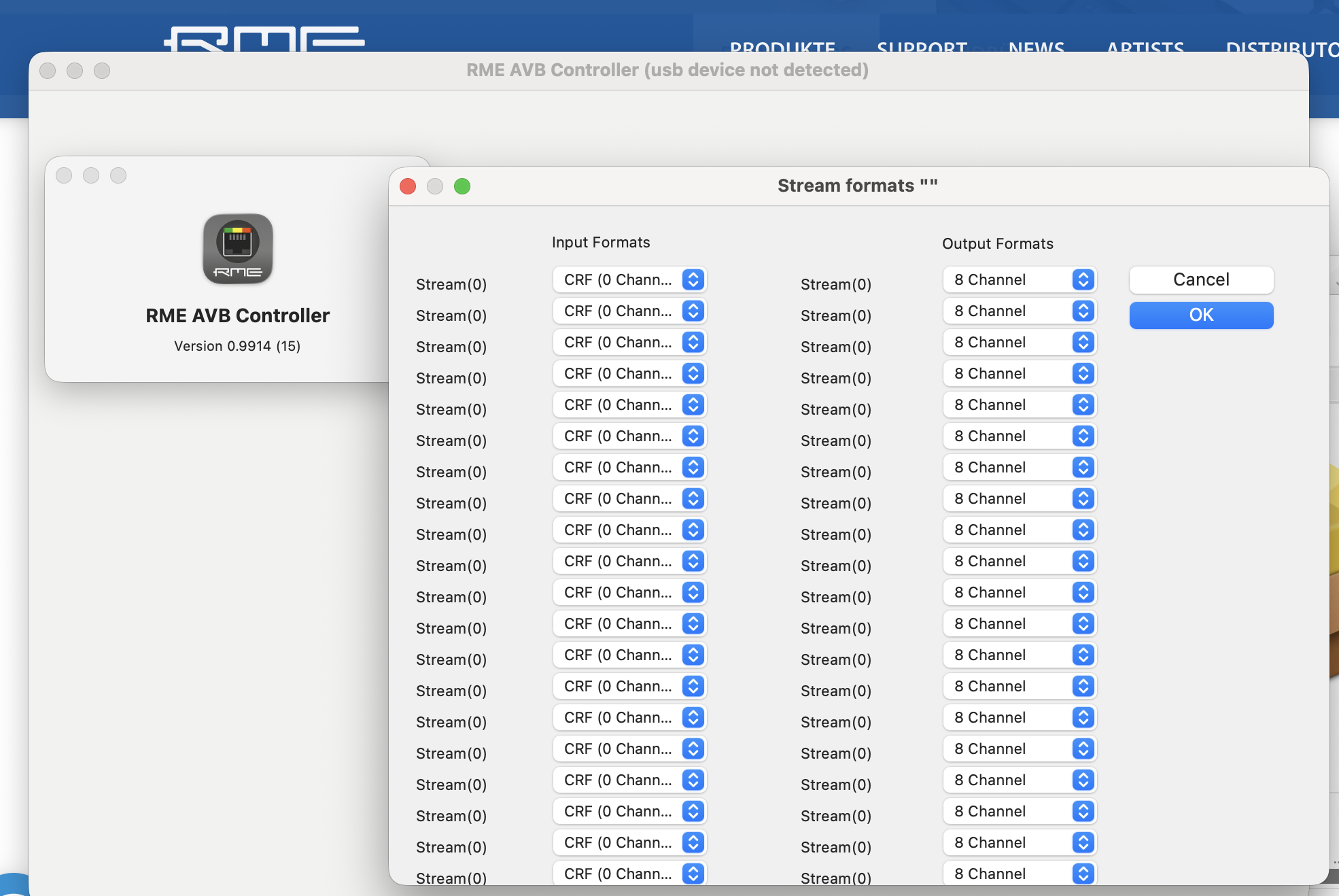Open NEWS in the website navigation
This screenshot has width=1339, height=896.
[x=1037, y=46]
